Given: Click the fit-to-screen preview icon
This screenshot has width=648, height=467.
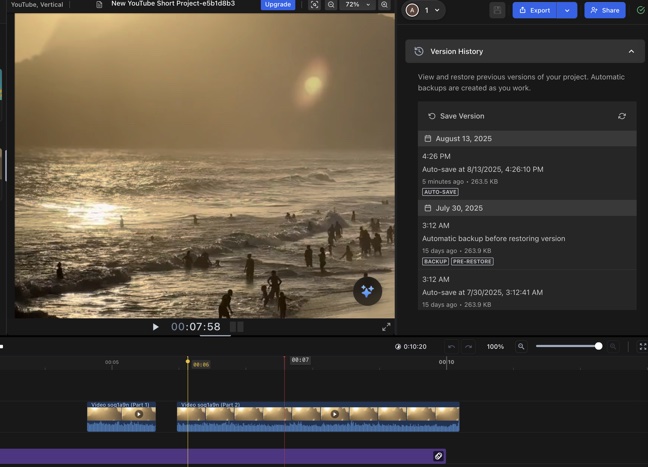Looking at the screenshot, I should pyautogui.click(x=314, y=5).
